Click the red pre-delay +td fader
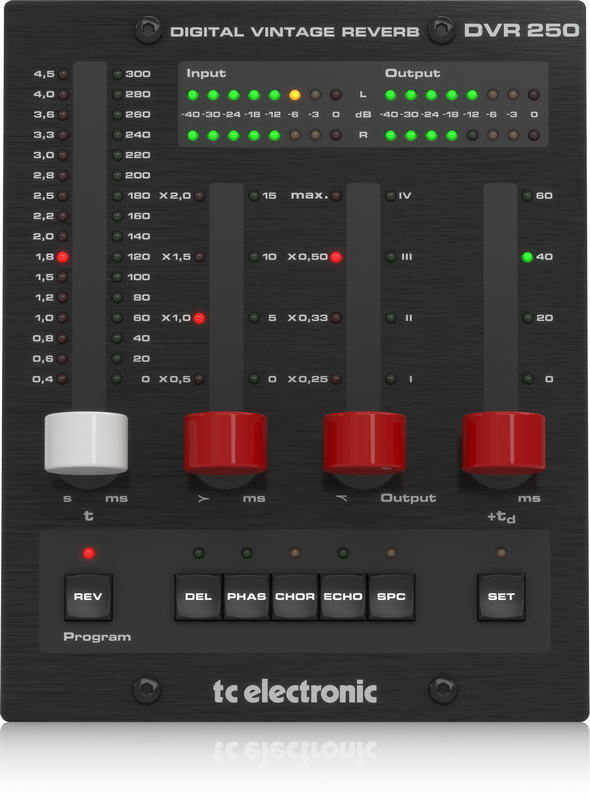The width and height of the screenshot is (590, 800). 503,443
